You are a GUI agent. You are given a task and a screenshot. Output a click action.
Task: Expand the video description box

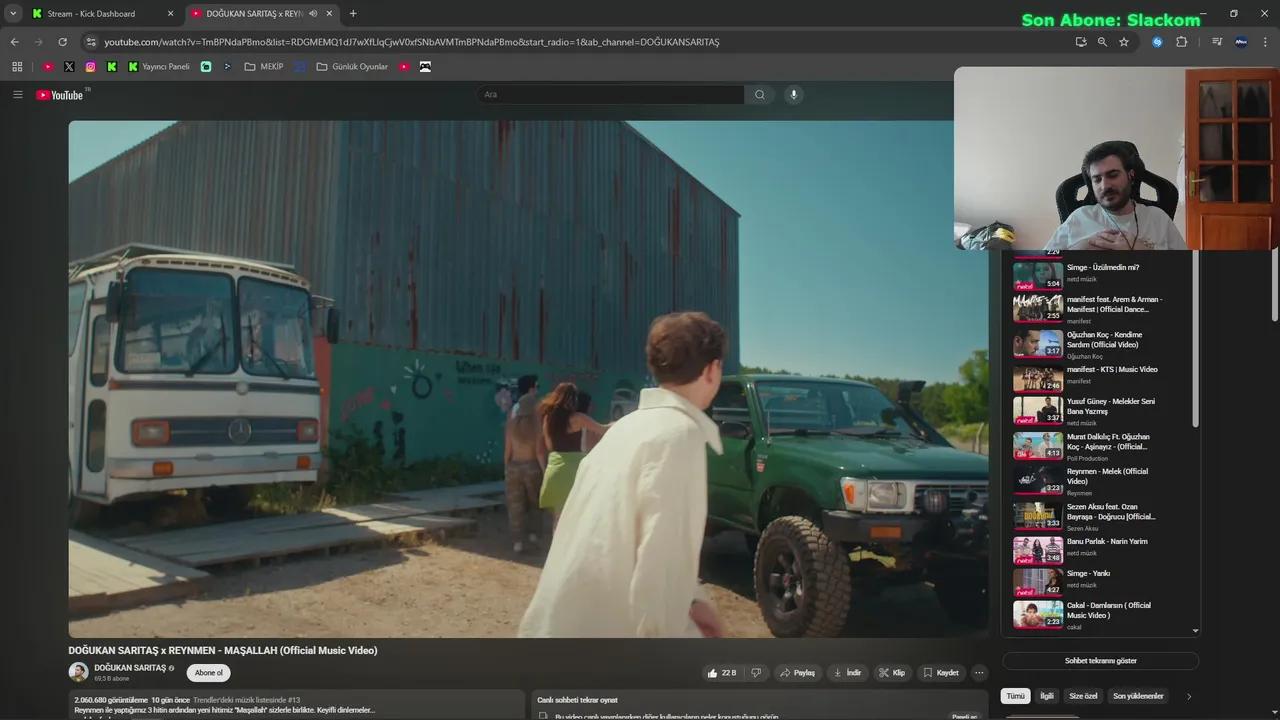tap(296, 704)
